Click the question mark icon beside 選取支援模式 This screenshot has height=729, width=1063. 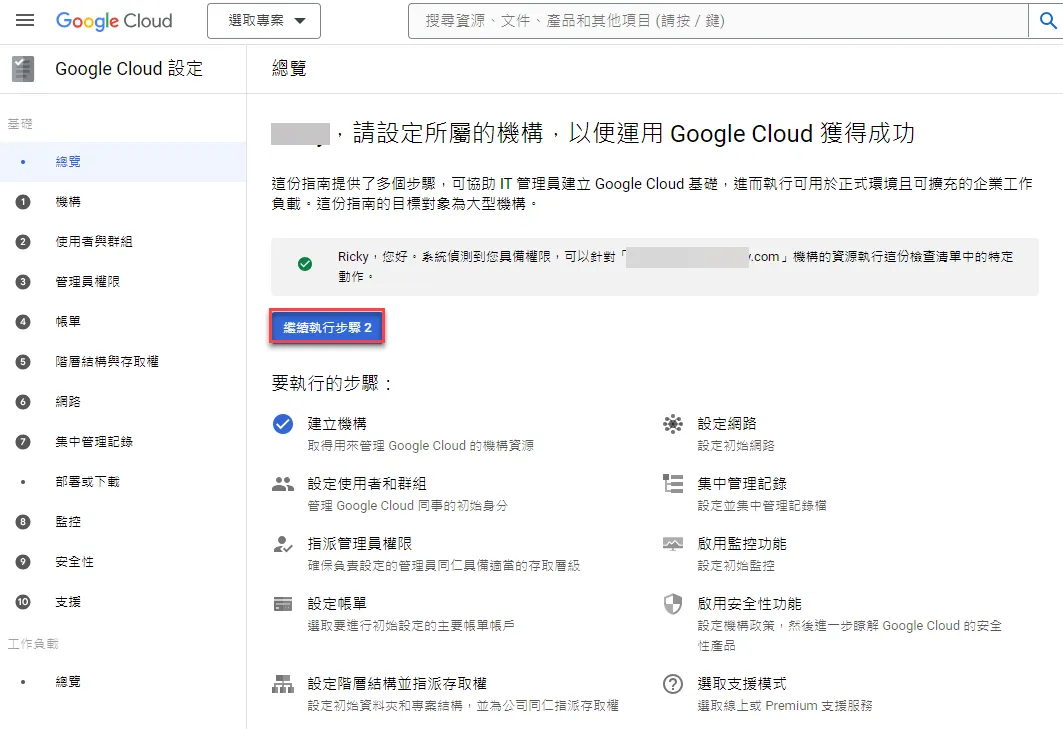click(673, 684)
